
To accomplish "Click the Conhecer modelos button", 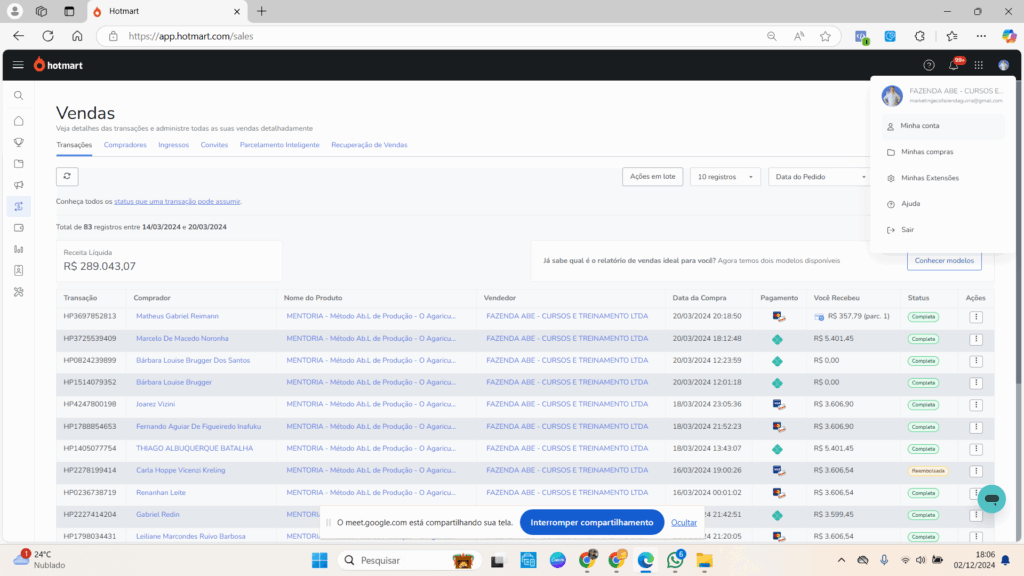I will point(944,261).
